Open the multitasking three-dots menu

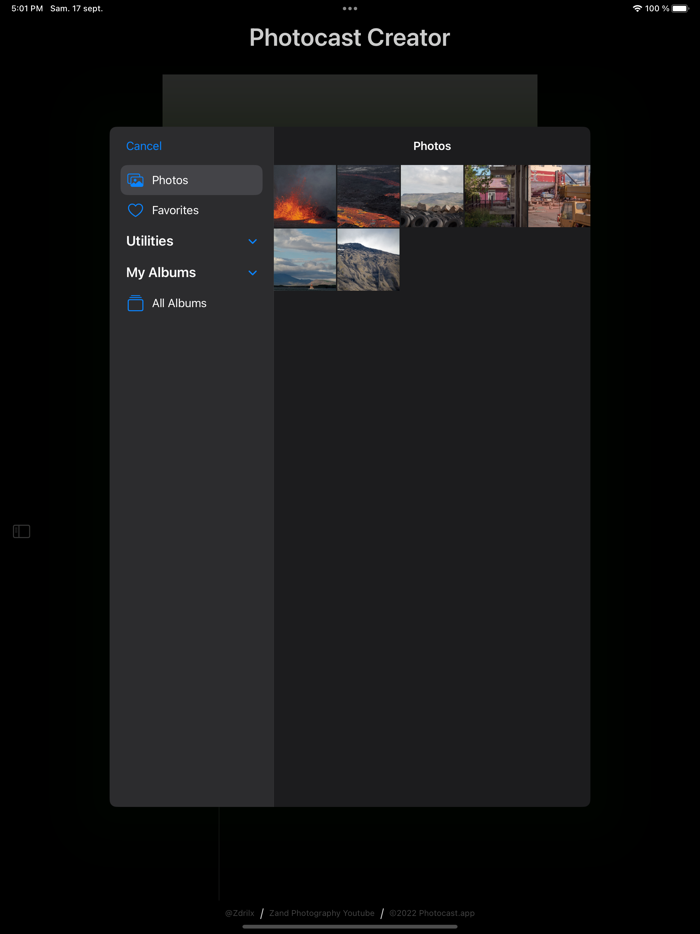[350, 8]
